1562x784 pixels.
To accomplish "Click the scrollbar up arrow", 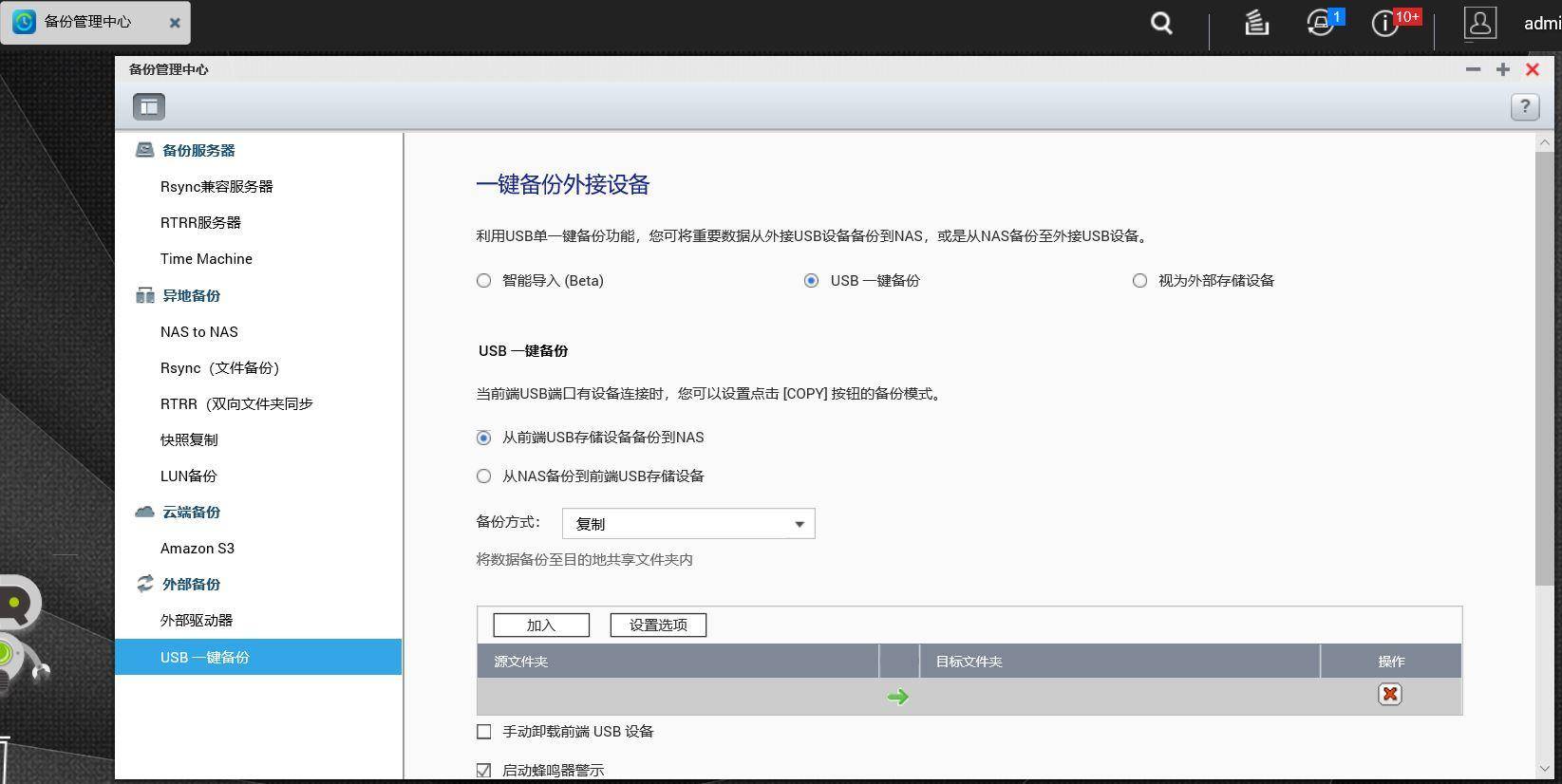I will point(1544,142).
